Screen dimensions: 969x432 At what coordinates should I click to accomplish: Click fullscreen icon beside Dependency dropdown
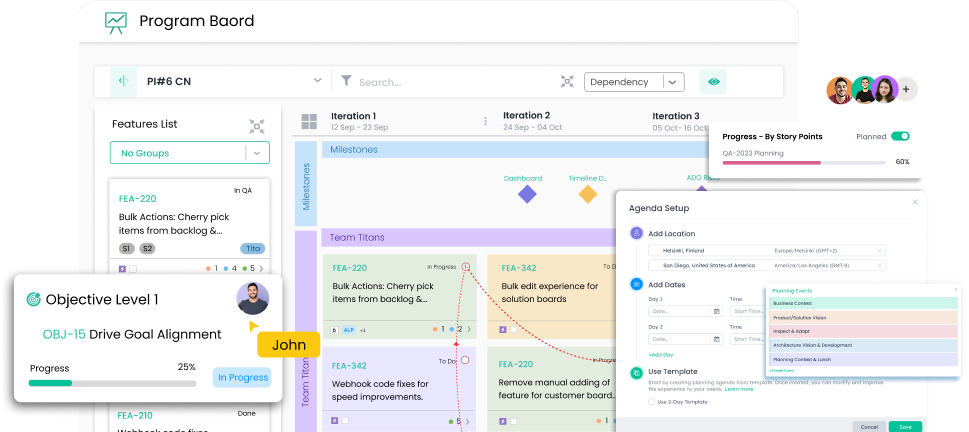click(x=567, y=82)
